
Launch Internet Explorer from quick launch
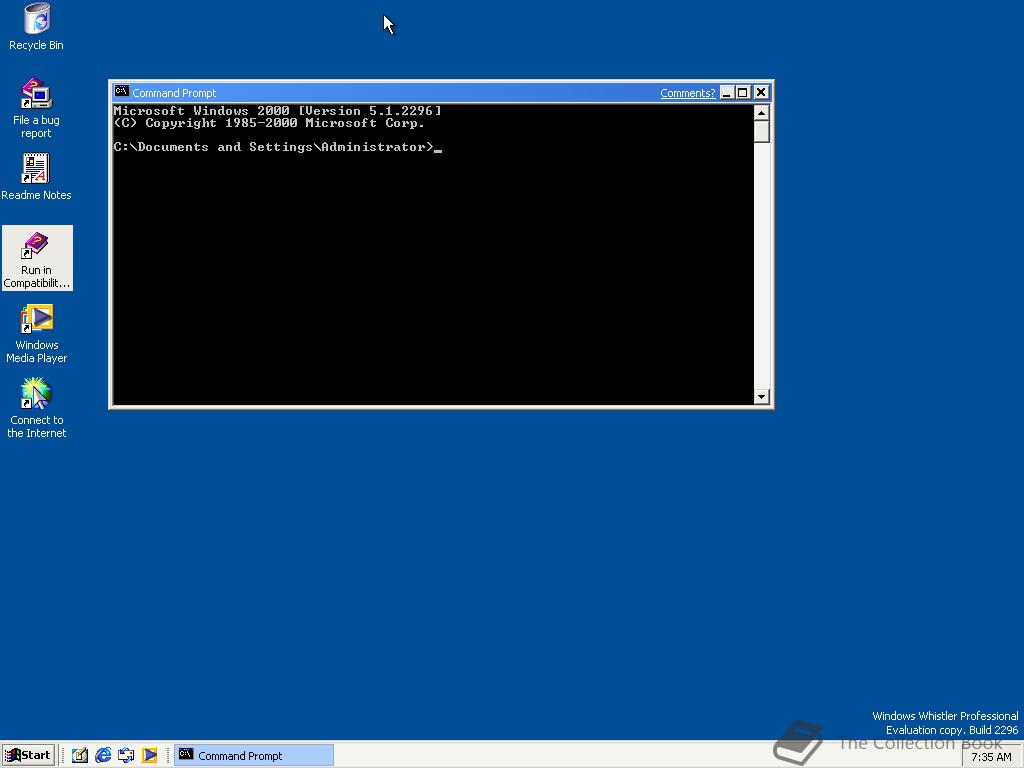coord(103,756)
